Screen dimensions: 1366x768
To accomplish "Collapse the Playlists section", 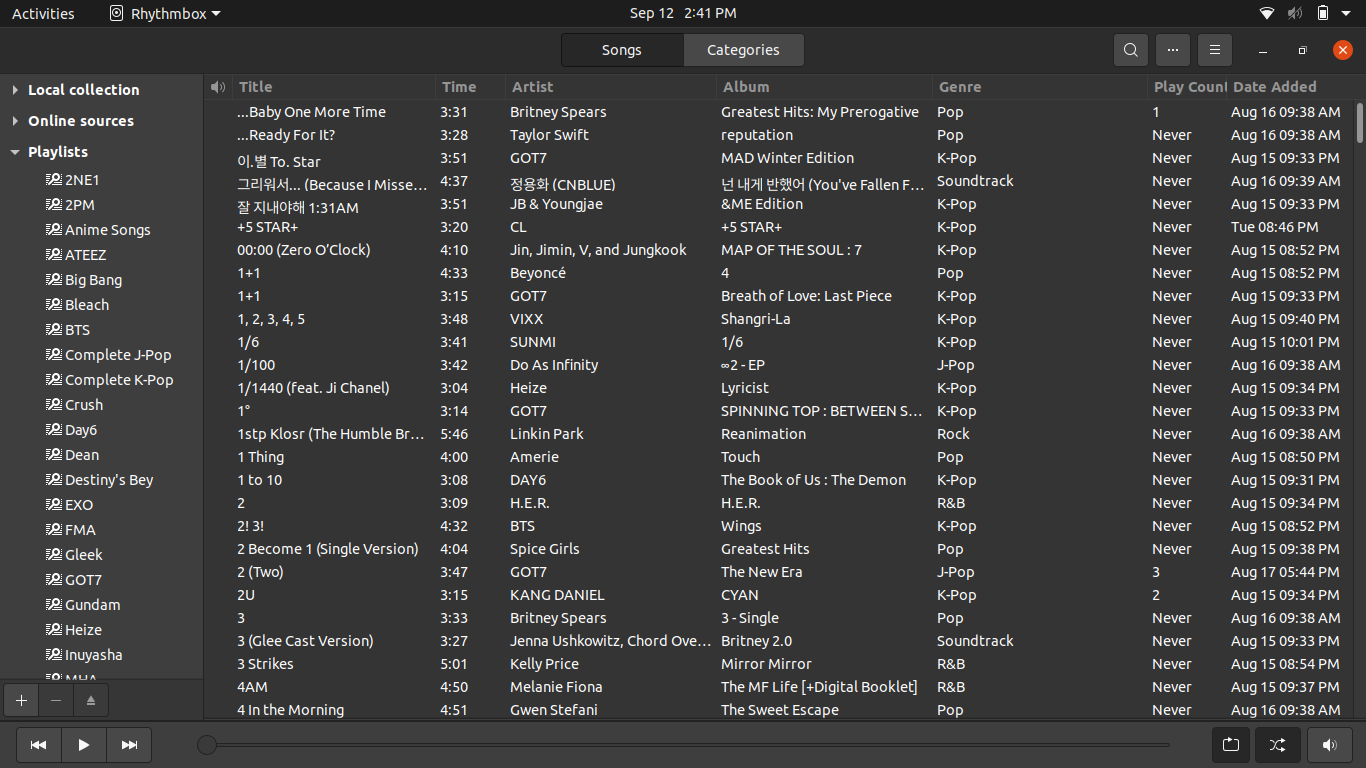I will click(15, 152).
